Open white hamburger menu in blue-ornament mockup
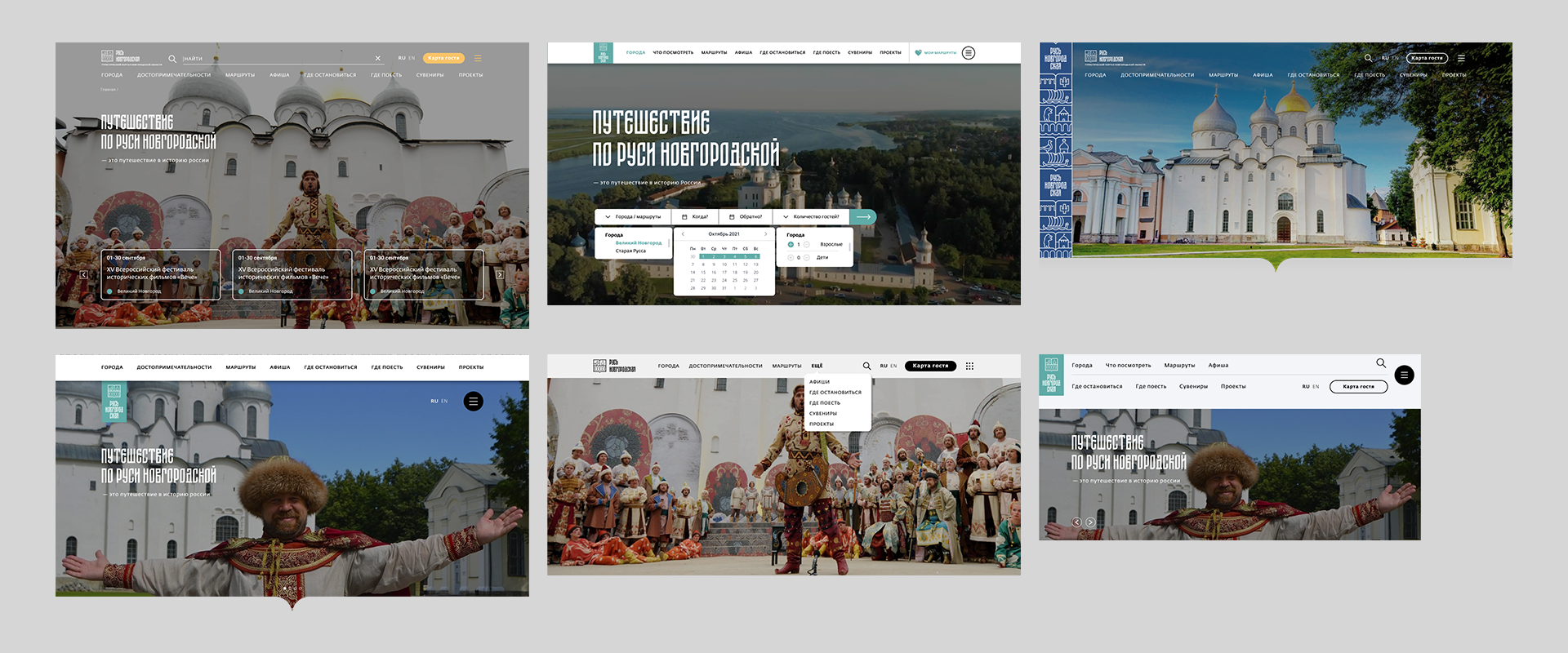The width and height of the screenshot is (1568, 653). click(1461, 58)
